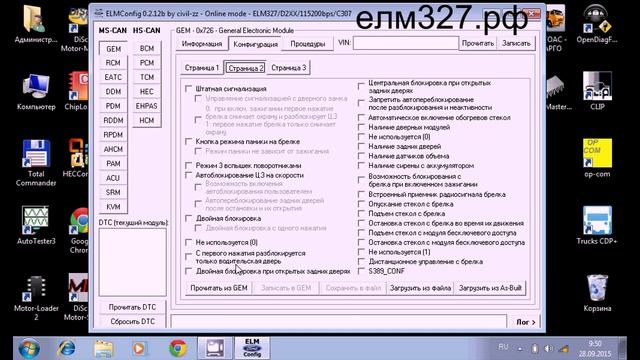Image resolution: width=640 pixels, height=360 pixels.
Task: Enable Опускание стекол с брелка
Action: coord(361,204)
